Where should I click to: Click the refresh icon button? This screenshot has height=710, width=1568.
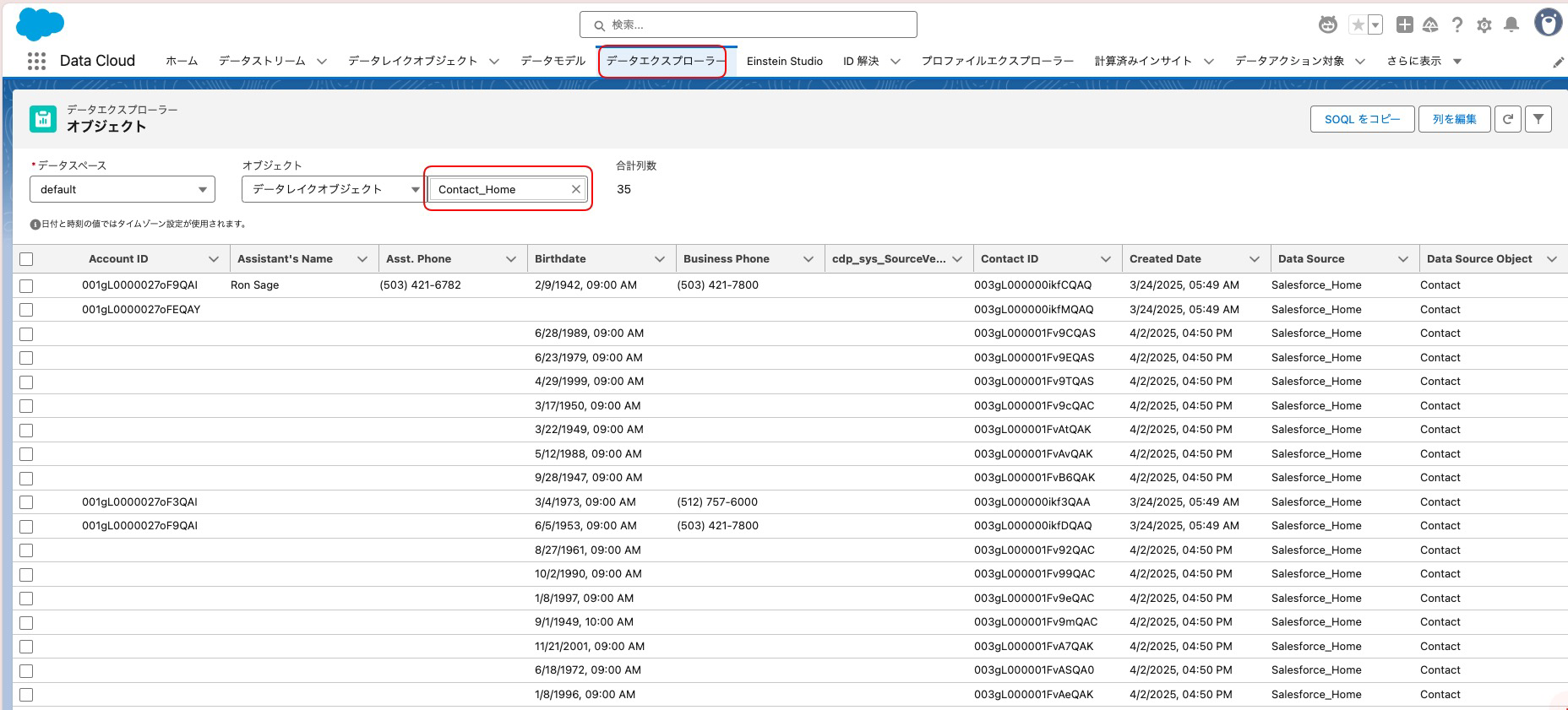1508,119
